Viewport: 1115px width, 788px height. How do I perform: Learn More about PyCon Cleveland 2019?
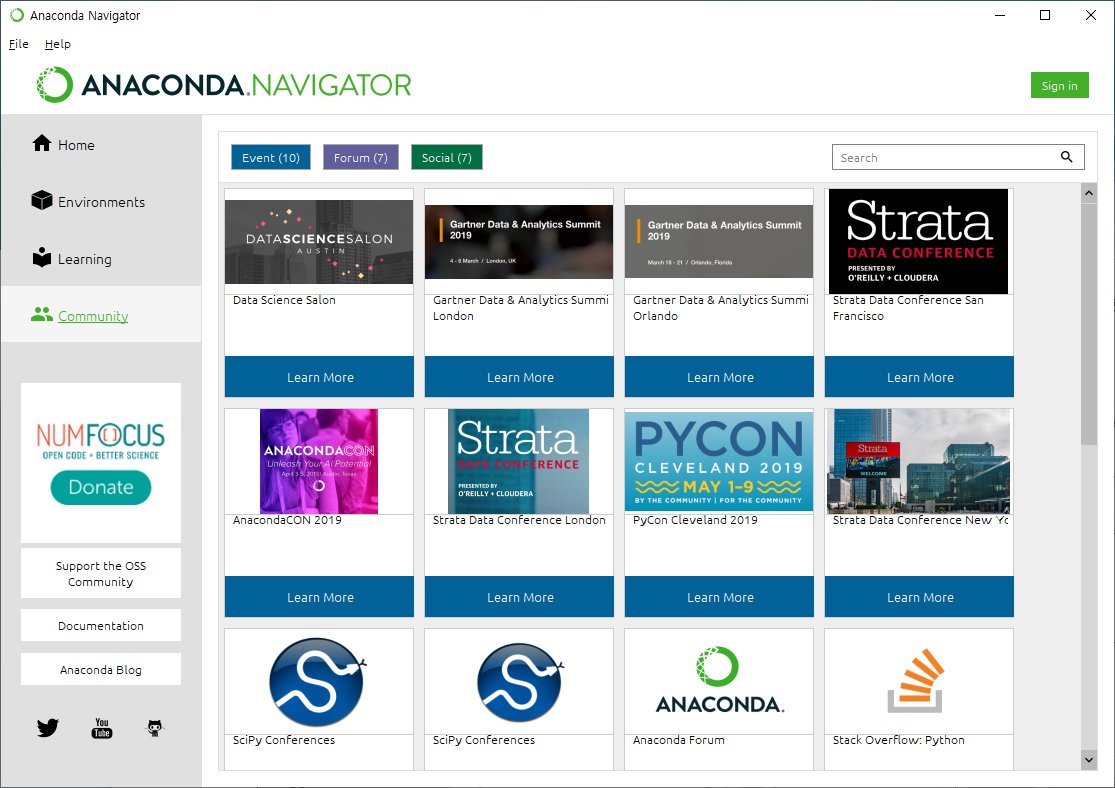click(x=719, y=597)
